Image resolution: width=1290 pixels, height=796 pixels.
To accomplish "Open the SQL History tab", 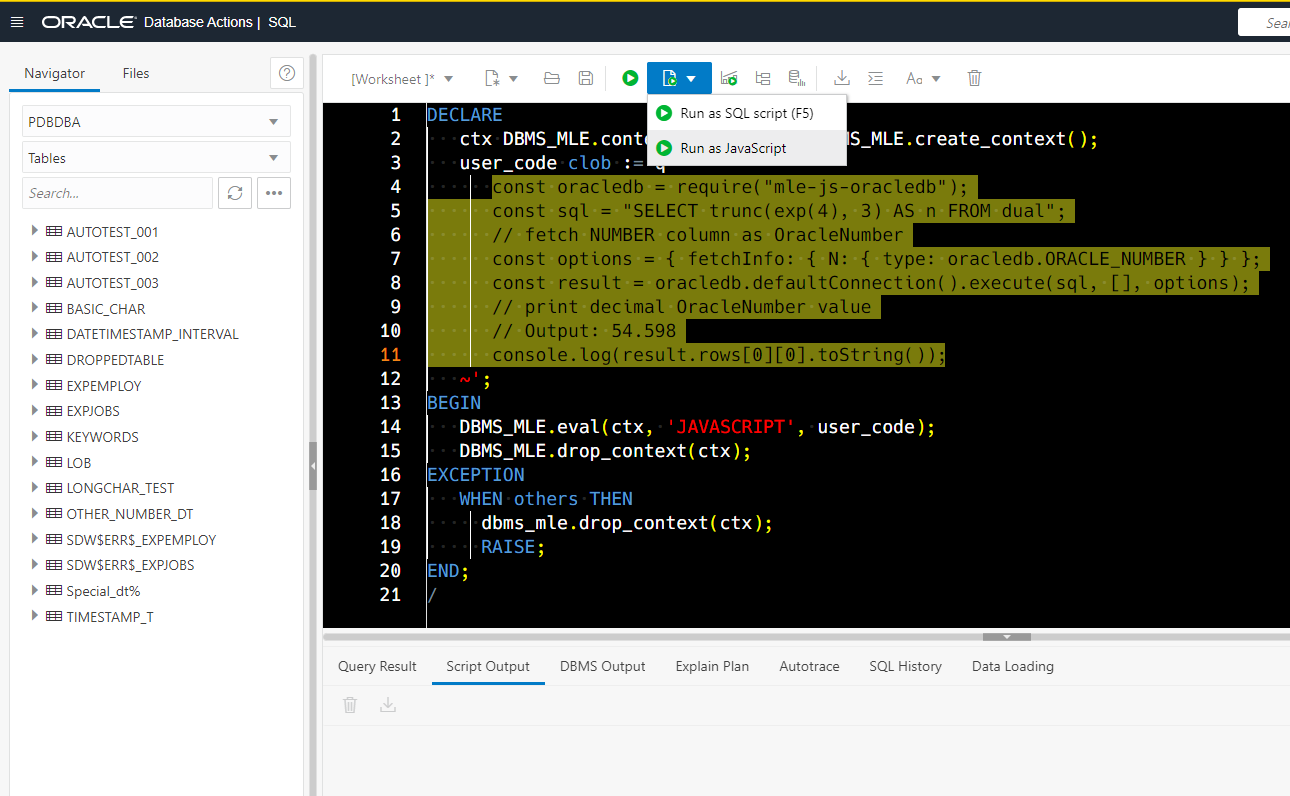I will click(x=905, y=666).
